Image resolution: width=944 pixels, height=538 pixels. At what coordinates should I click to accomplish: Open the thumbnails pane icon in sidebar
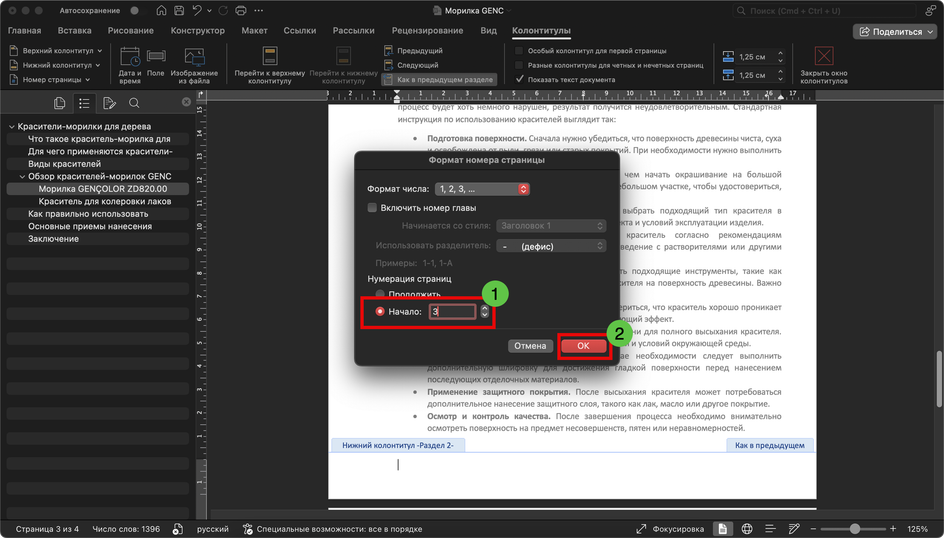click(59, 104)
